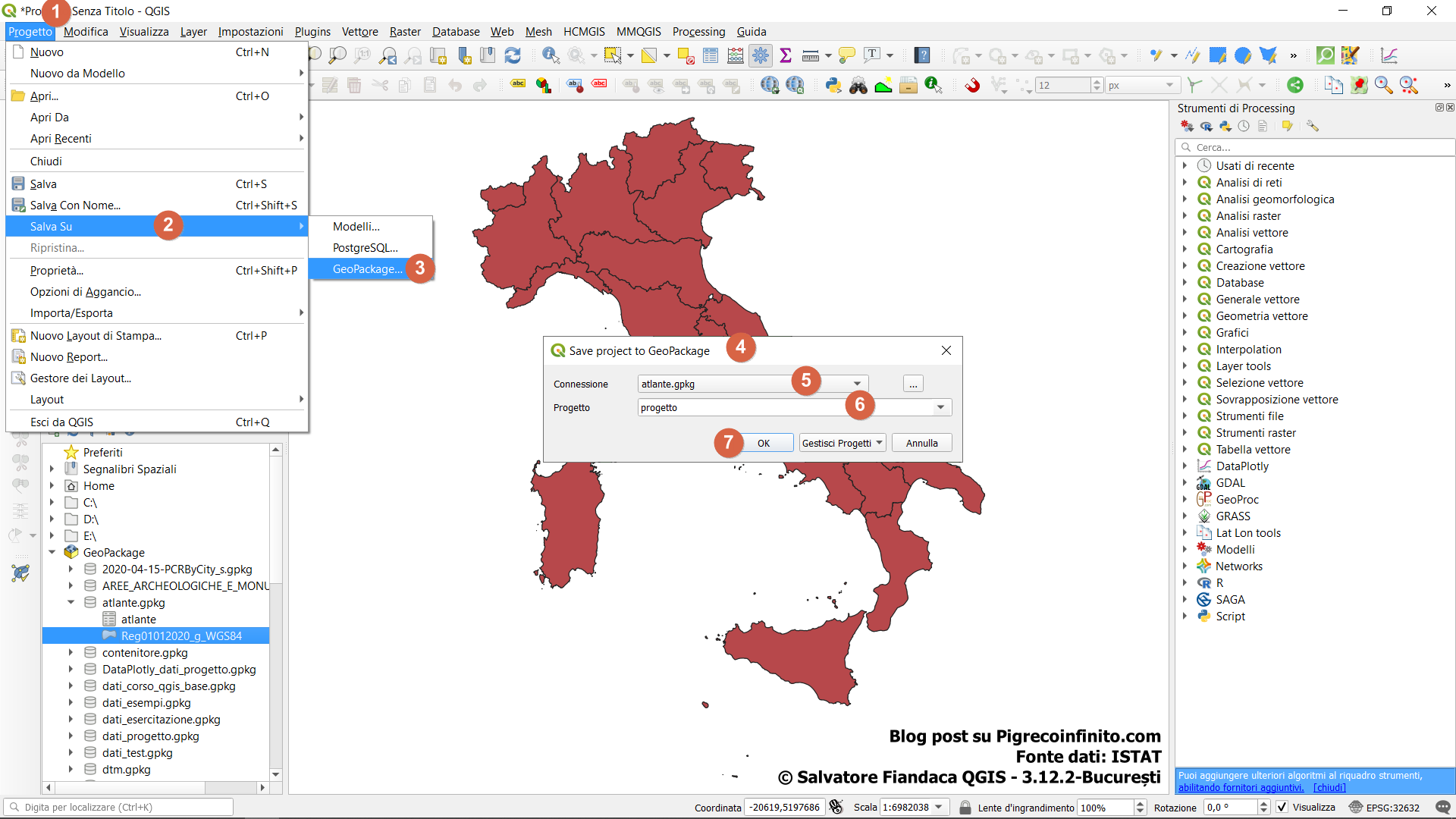Open the Help Contents book icon

pyautogui.click(x=921, y=55)
